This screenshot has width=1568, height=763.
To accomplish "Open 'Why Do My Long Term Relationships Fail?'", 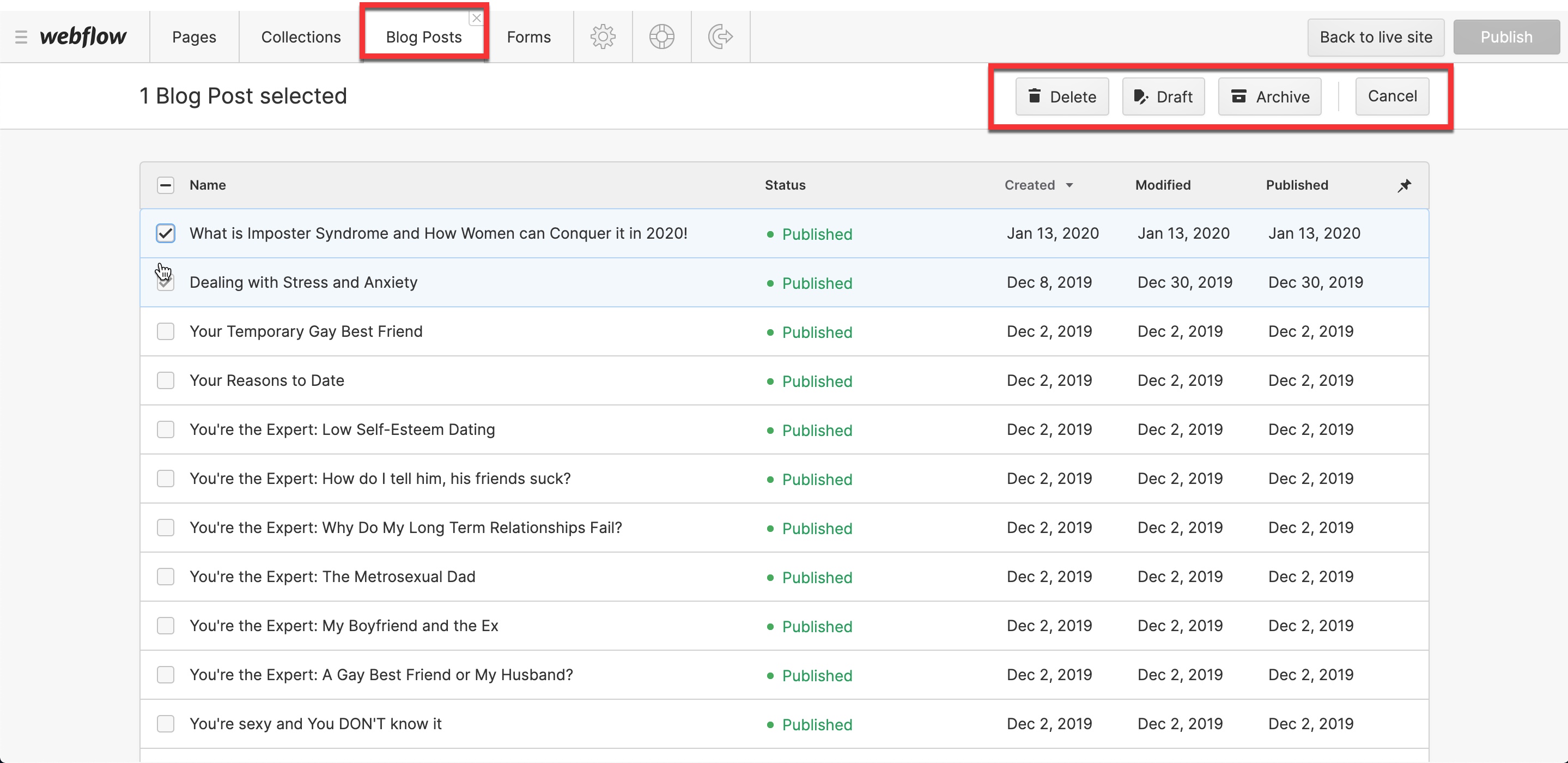I will point(405,528).
